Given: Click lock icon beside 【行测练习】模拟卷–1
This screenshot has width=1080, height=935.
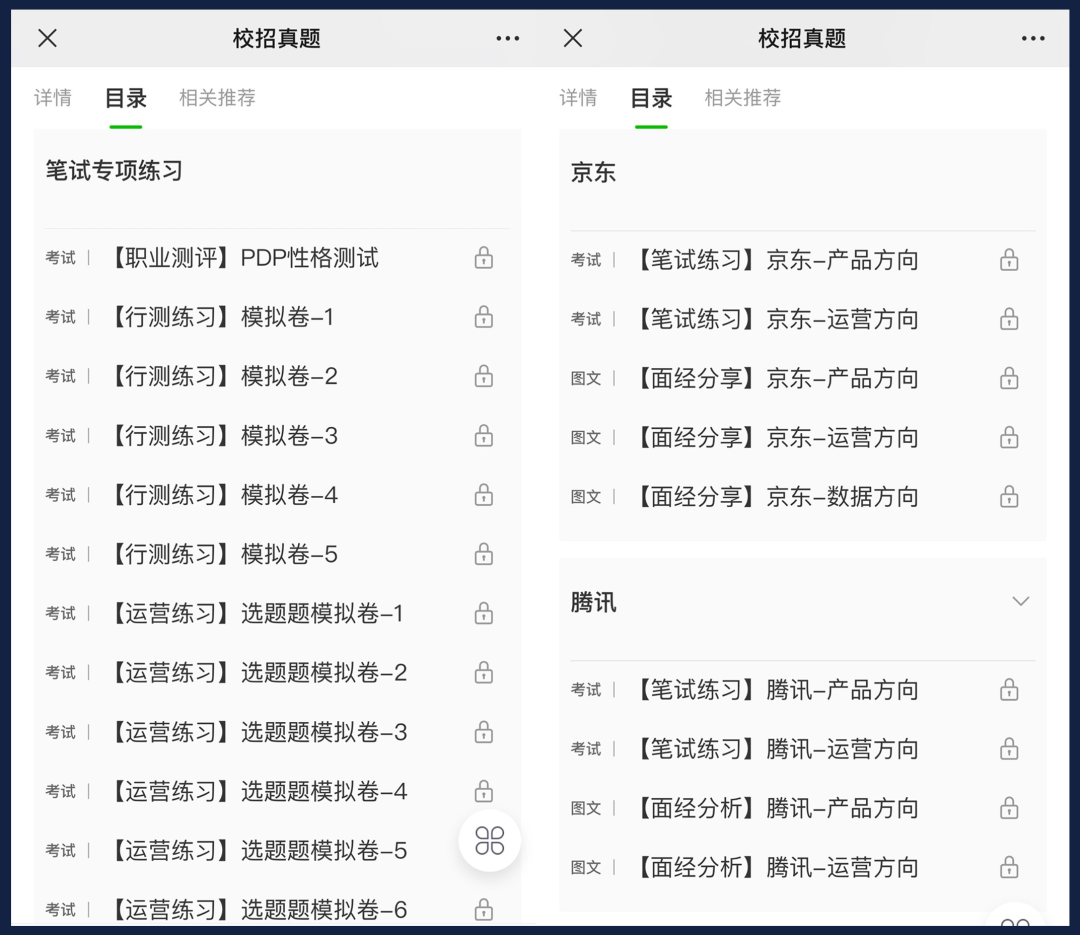Looking at the screenshot, I should pyautogui.click(x=484, y=317).
